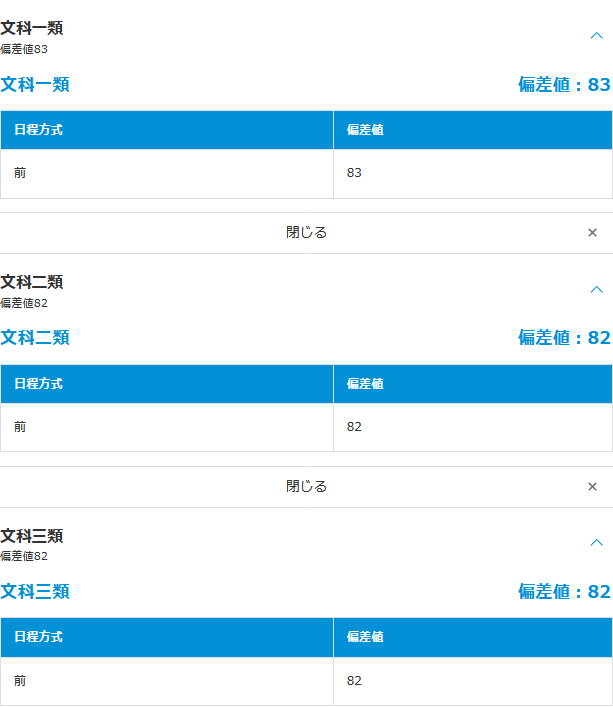Click 日程方式 header in 文科一類 table

pyautogui.click(x=38, y=130)
